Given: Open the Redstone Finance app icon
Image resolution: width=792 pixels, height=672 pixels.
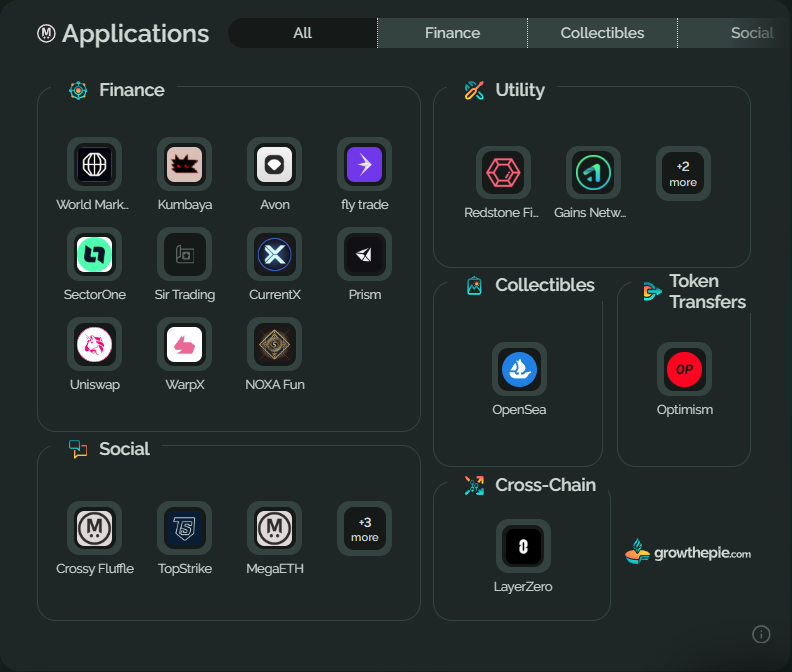Looking at the screenshot, I should pyautogui.click(x=503, y=173).
